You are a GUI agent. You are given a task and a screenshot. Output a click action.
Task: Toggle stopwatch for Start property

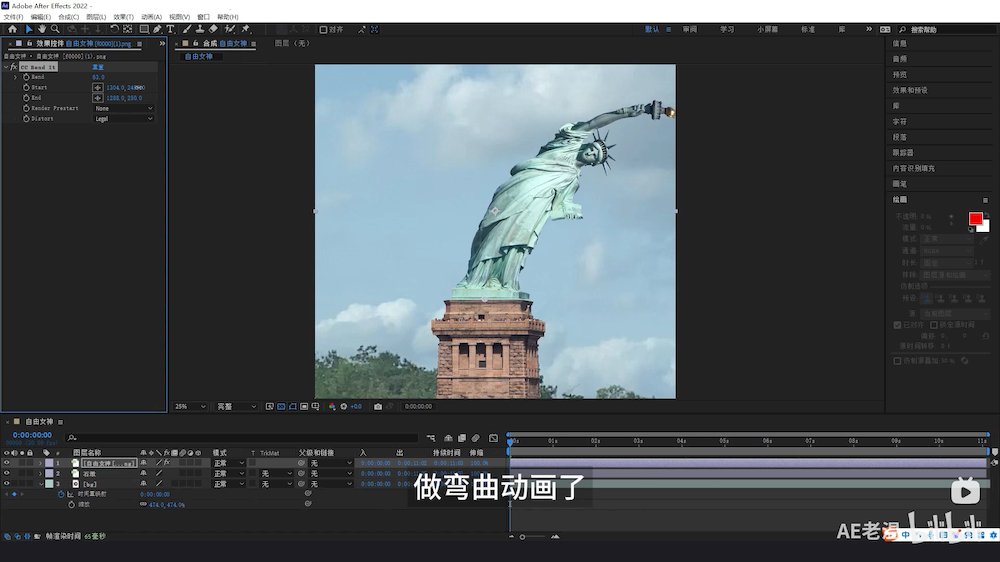point(26,87)
